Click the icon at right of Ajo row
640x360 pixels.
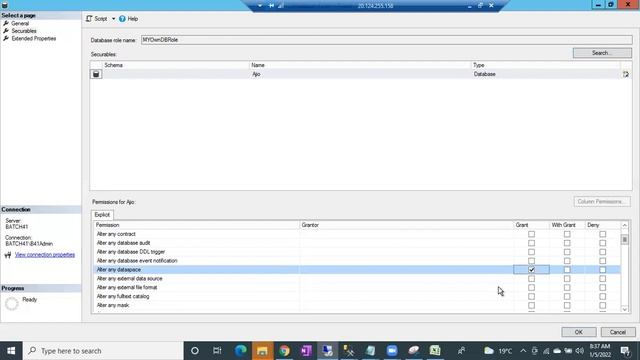[x=626, y=74]
